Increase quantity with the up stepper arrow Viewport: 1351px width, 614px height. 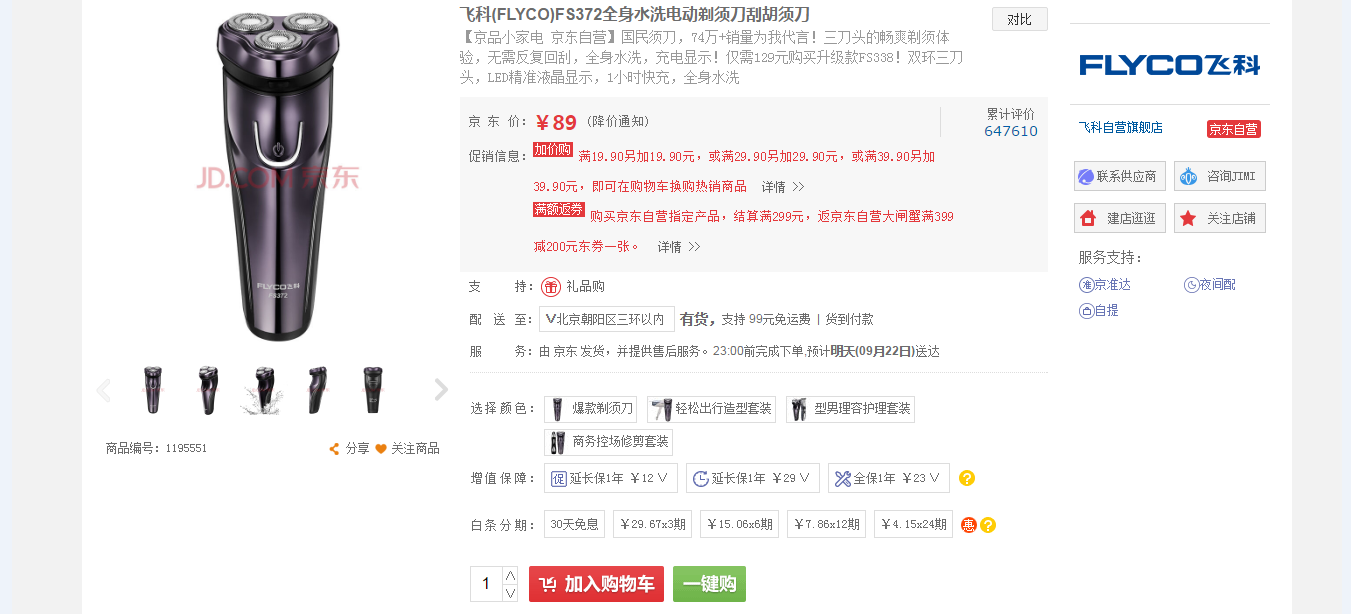[510, 575]
